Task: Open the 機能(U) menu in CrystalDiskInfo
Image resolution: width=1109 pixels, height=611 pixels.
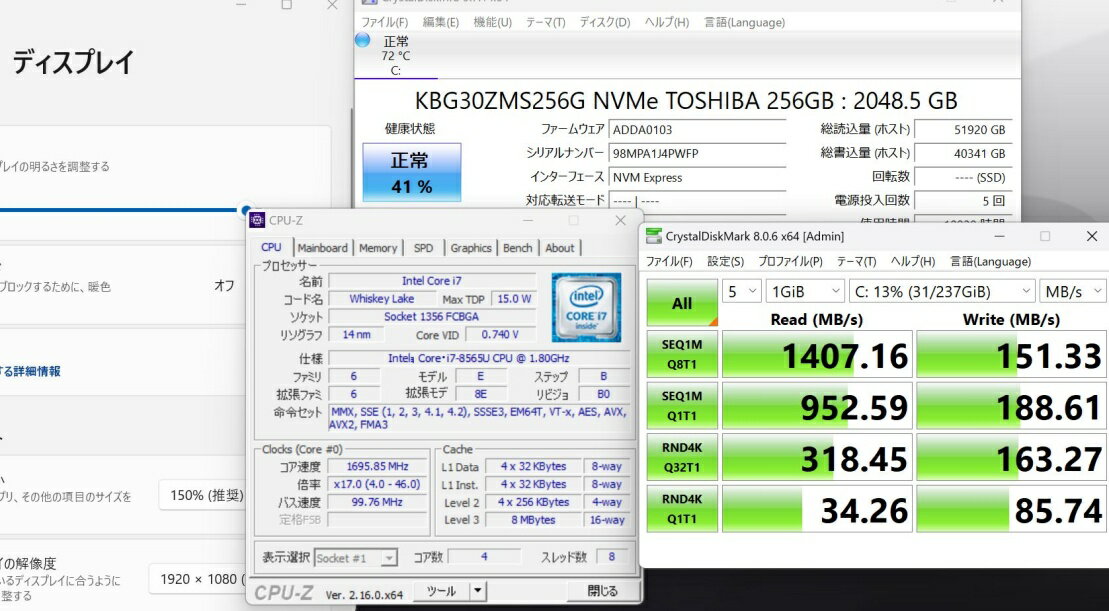Action: pos(493,22)
